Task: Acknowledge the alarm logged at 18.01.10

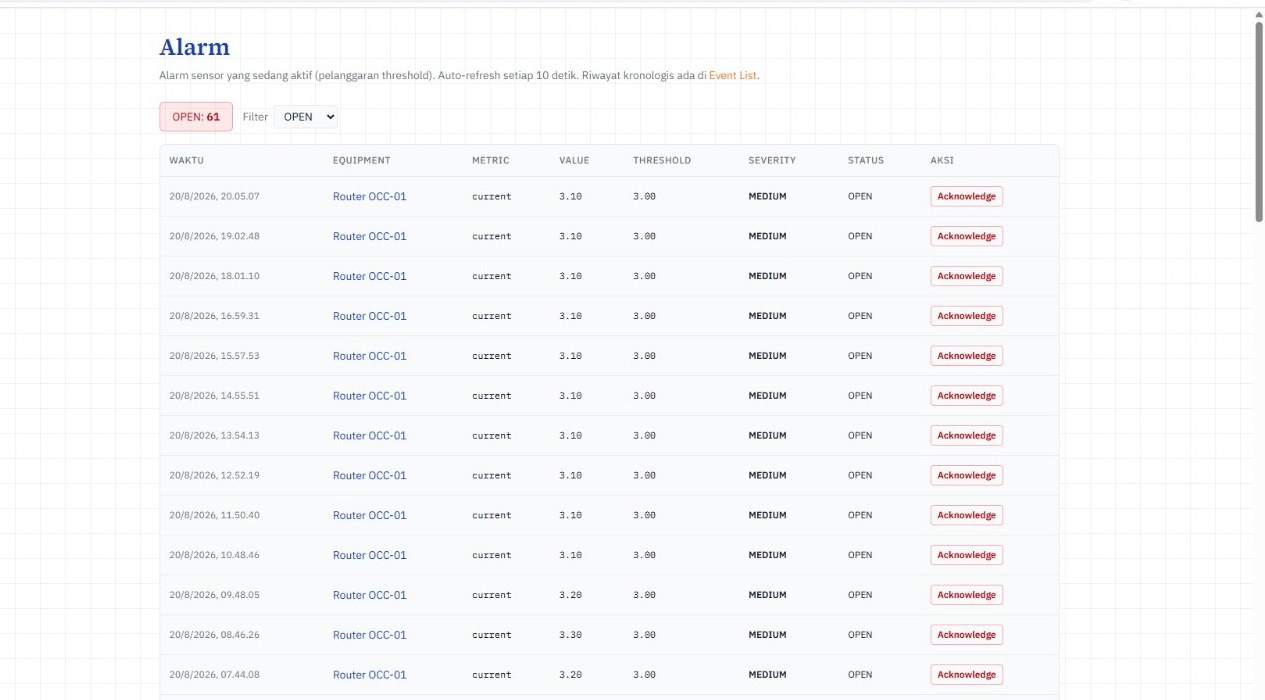Action: (x=966, y=276)
